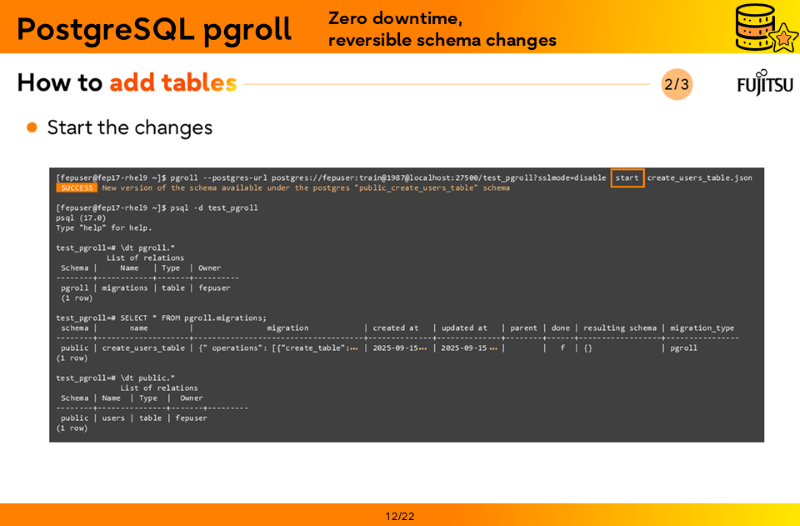Click 'Zero downtime, reversible schema changes' subtitle
The width and height of the screenshot is (800, 526).
pos(442,29)
